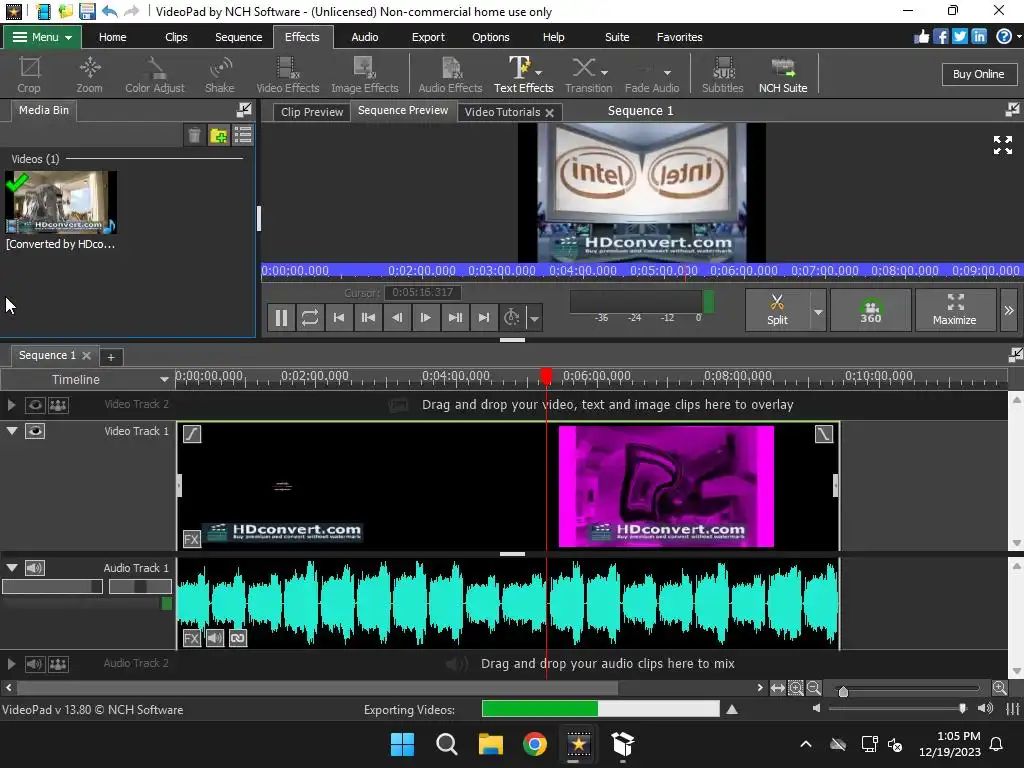Screen dimensions: 1024x768
Task: Switch to the Clips tab
Action: click(176, 37)
